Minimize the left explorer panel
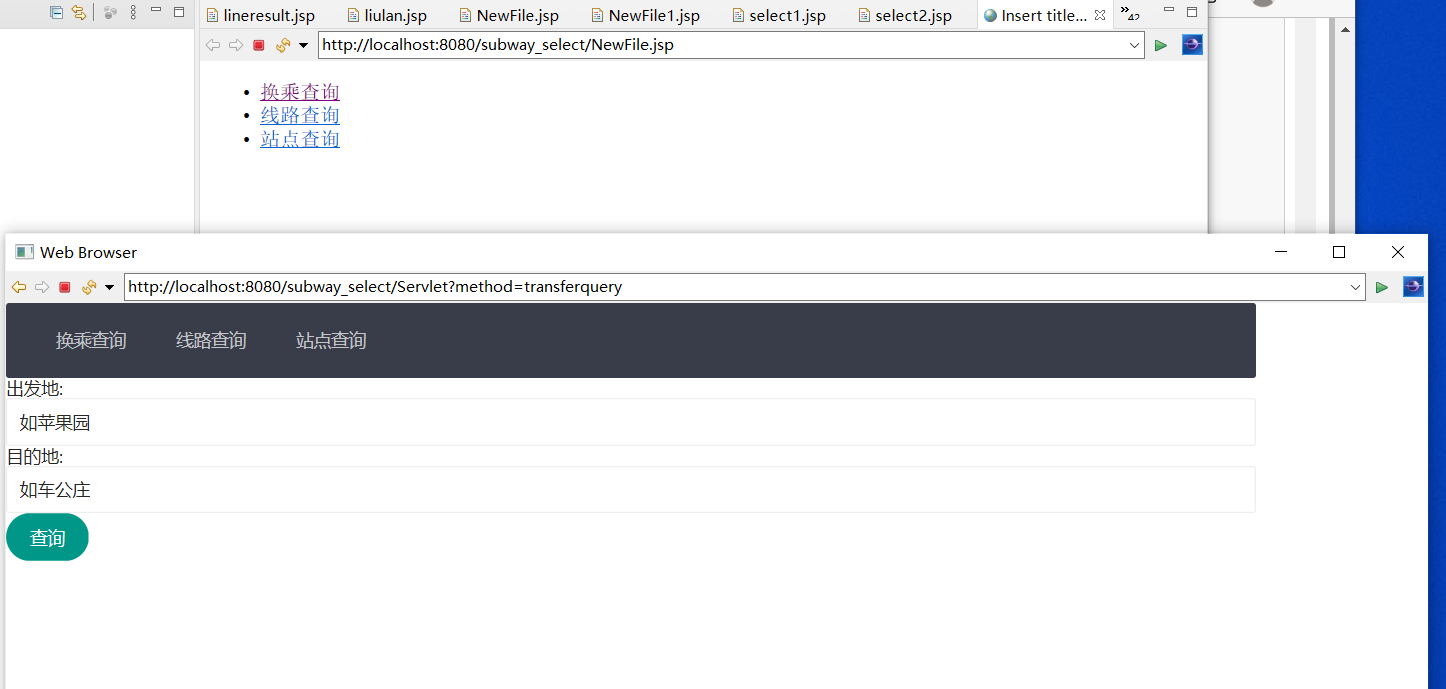This screenshot has width=1446, height=689. pyautogui.click(x=156, y=10)
